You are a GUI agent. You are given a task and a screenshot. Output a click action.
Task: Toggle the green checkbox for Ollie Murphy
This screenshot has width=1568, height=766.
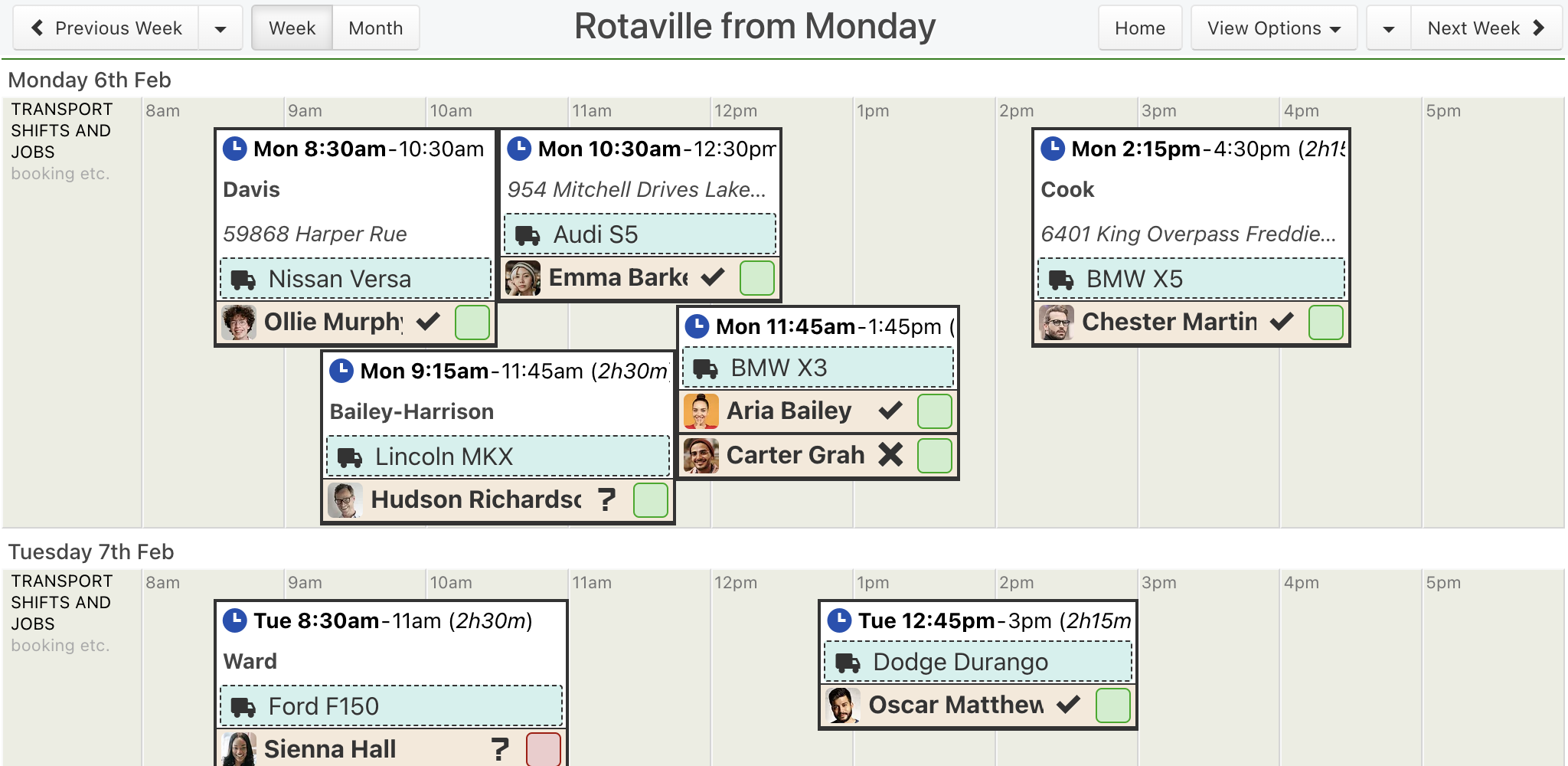(x=472, y=322)
